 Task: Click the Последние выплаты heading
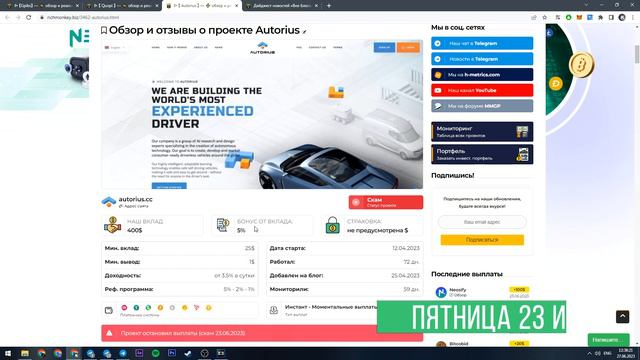coord(467,274)
